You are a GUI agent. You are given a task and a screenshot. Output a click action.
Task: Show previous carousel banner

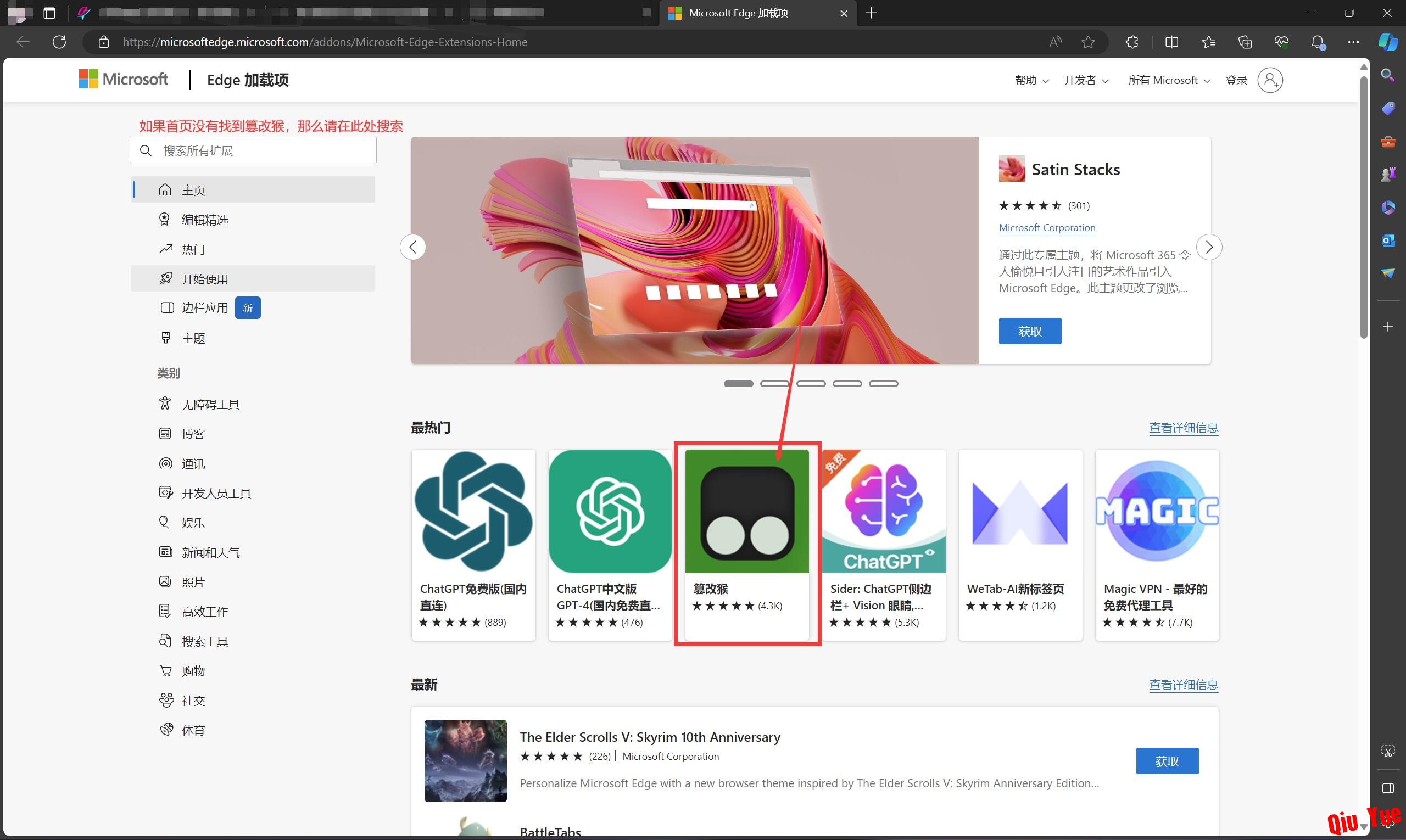pos(413,248)
